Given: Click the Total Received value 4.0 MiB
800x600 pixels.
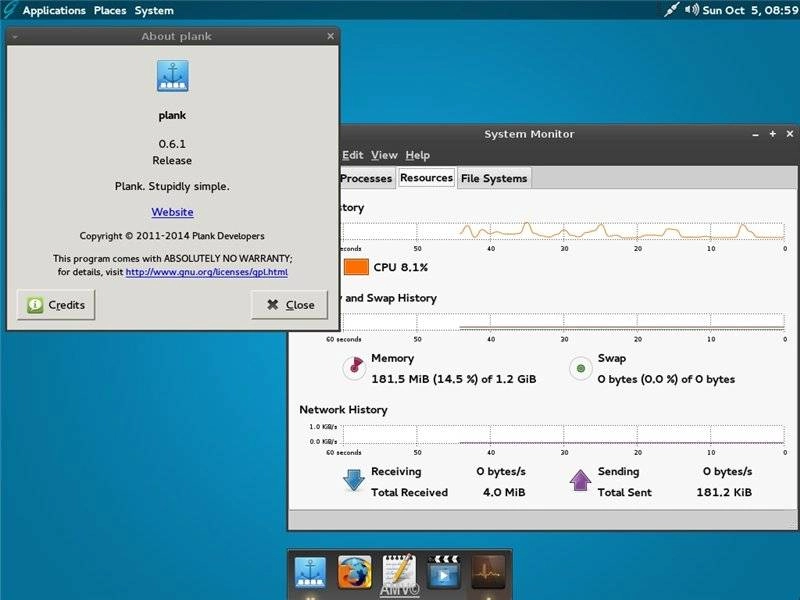Looking at the screenshot, I should point(504,492).
